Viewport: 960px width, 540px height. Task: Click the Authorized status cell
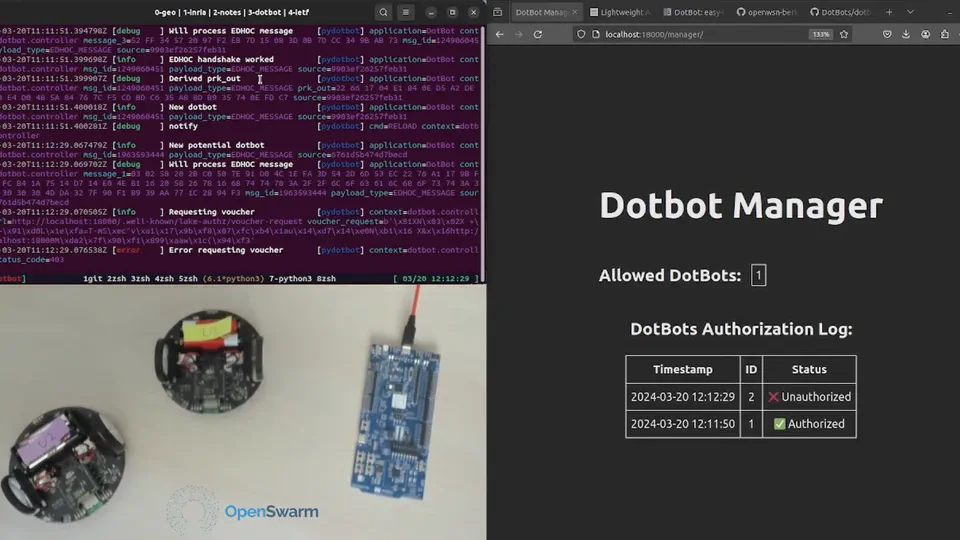(x=809, y=424)
